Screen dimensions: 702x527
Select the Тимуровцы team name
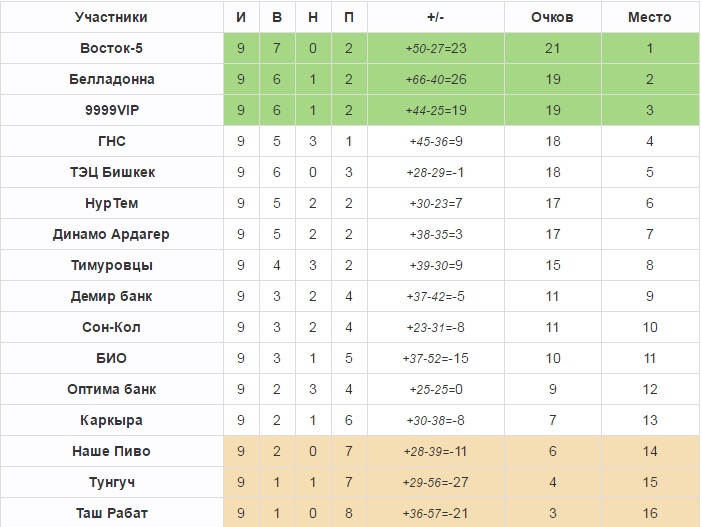click(x=111, y=265)
